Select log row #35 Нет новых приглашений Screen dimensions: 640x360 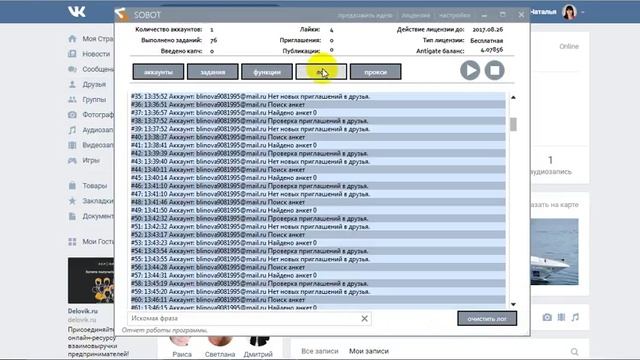coord(318,96)
